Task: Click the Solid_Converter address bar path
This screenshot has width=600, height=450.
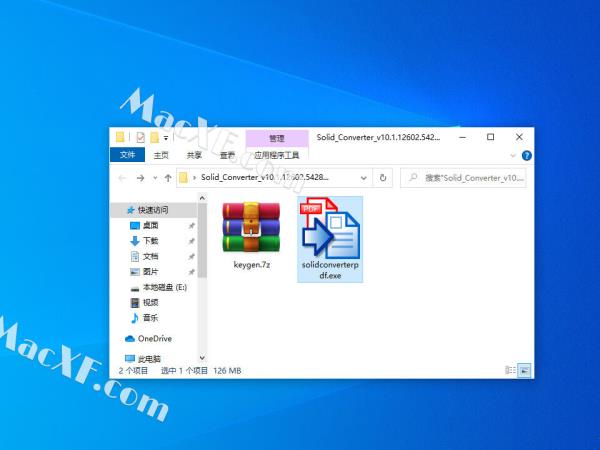Action: pos(264,177)
